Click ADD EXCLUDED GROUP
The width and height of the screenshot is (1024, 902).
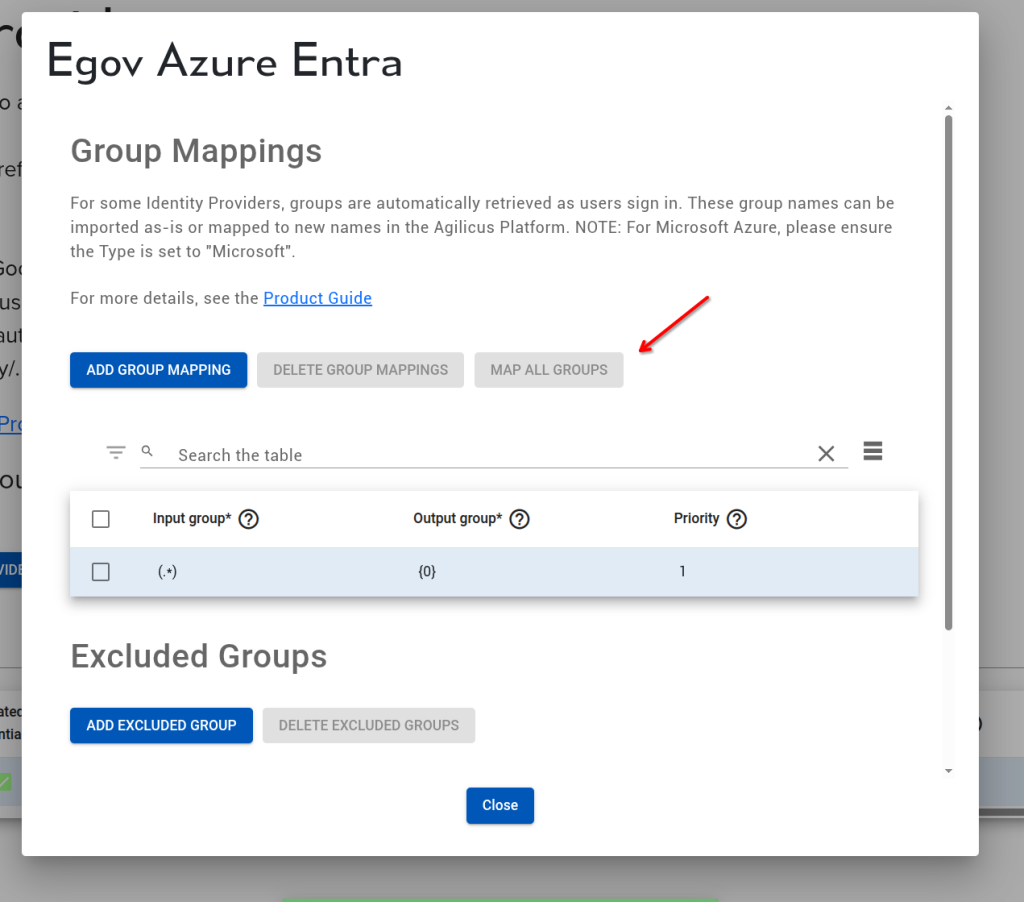(x=161, y=725)
